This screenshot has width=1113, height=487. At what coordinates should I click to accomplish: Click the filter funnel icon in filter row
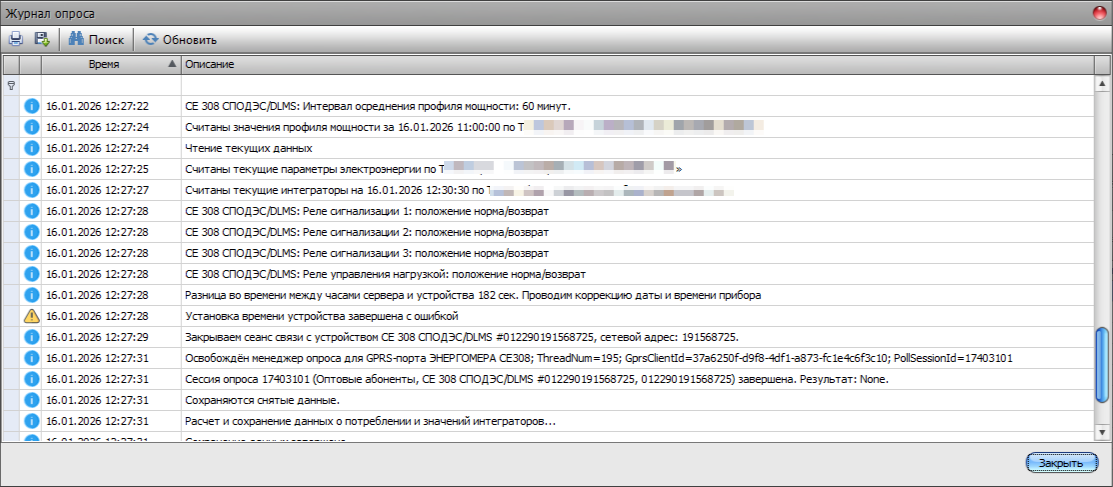click(12, 85)
